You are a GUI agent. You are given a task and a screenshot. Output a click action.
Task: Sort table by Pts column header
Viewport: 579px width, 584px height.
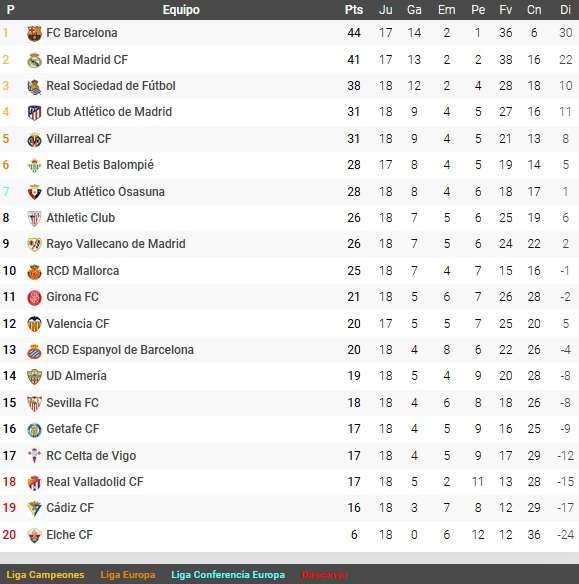point(354,10)
